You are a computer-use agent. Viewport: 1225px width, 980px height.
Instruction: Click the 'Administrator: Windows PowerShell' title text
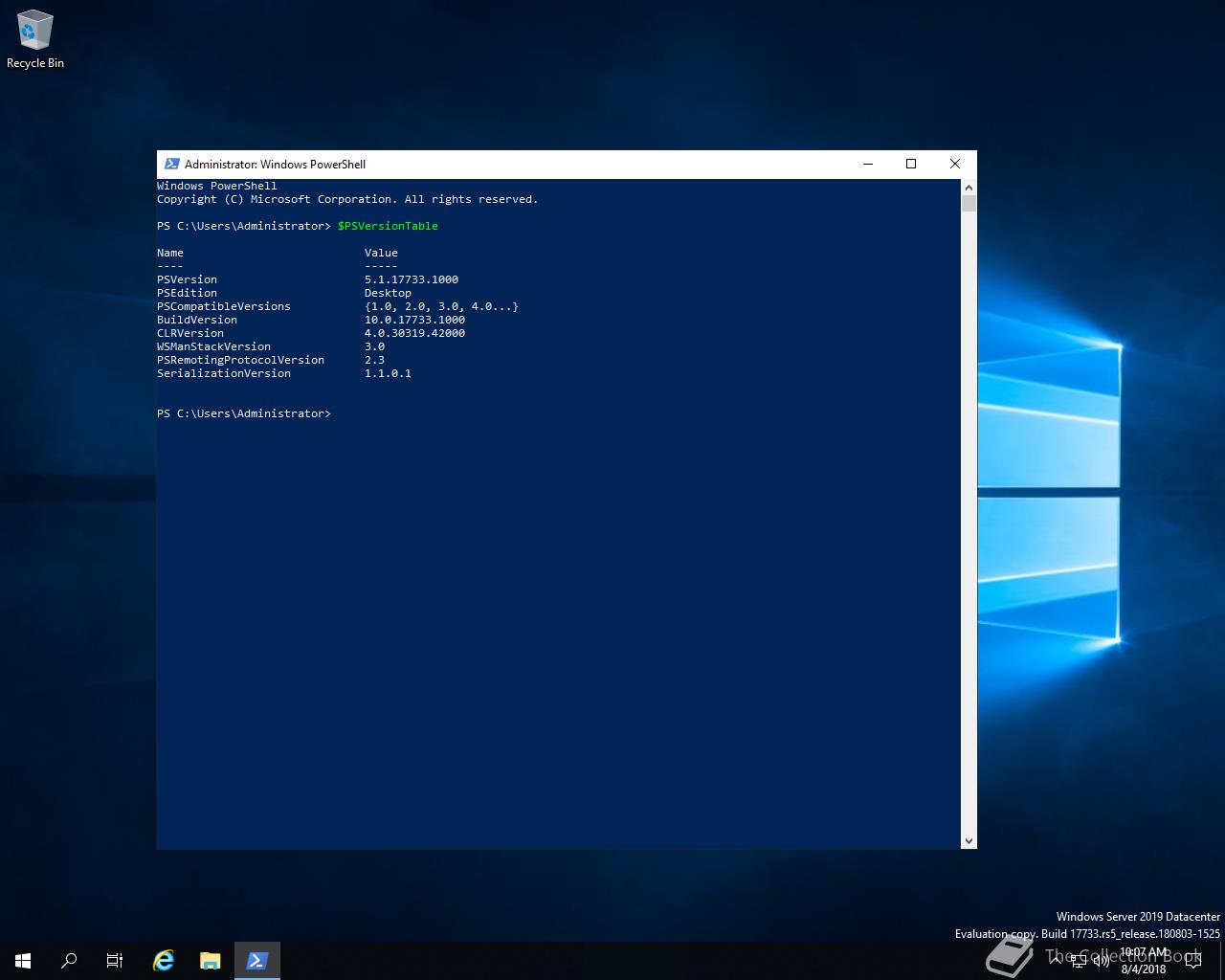coord(275,164)
